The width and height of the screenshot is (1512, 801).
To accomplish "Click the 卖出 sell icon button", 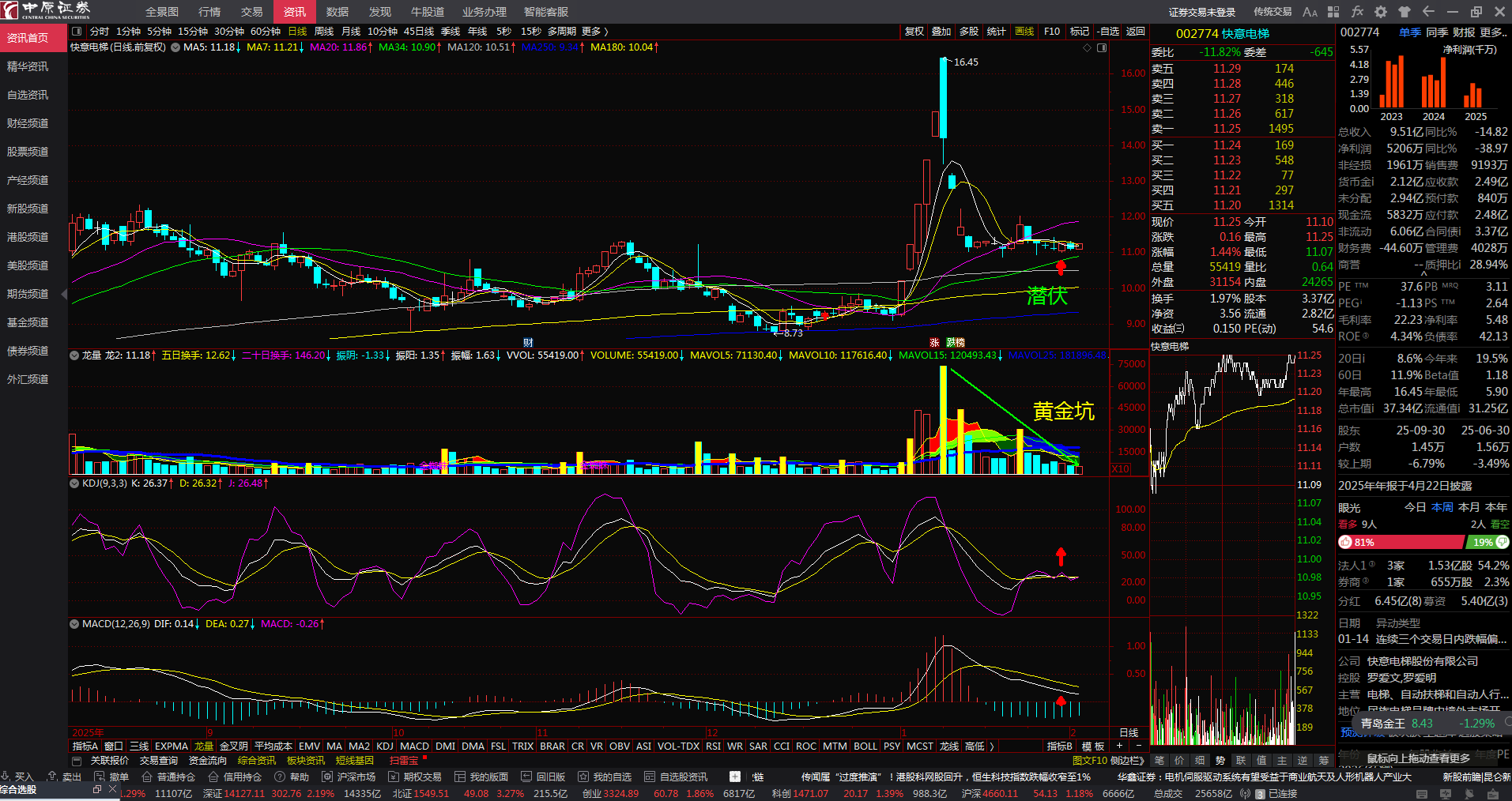I will 65,777.
